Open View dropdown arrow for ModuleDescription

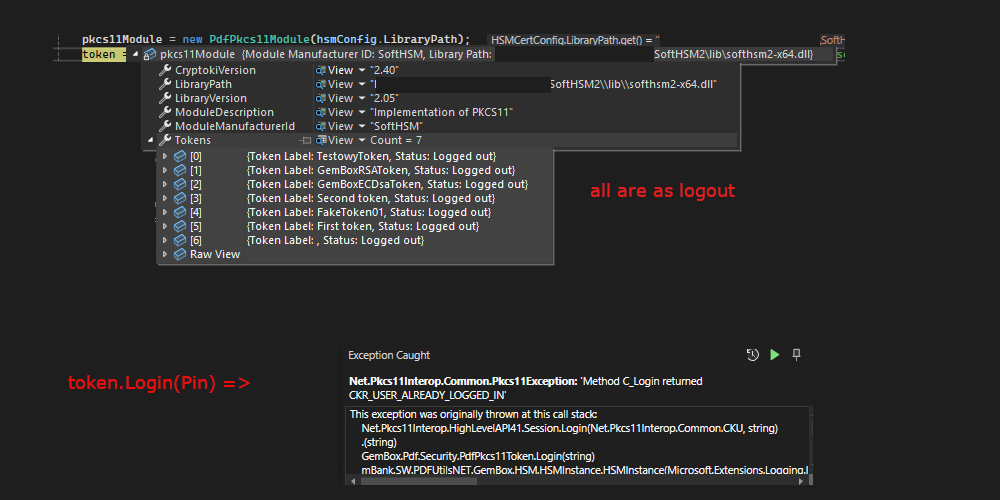point(362,112)
